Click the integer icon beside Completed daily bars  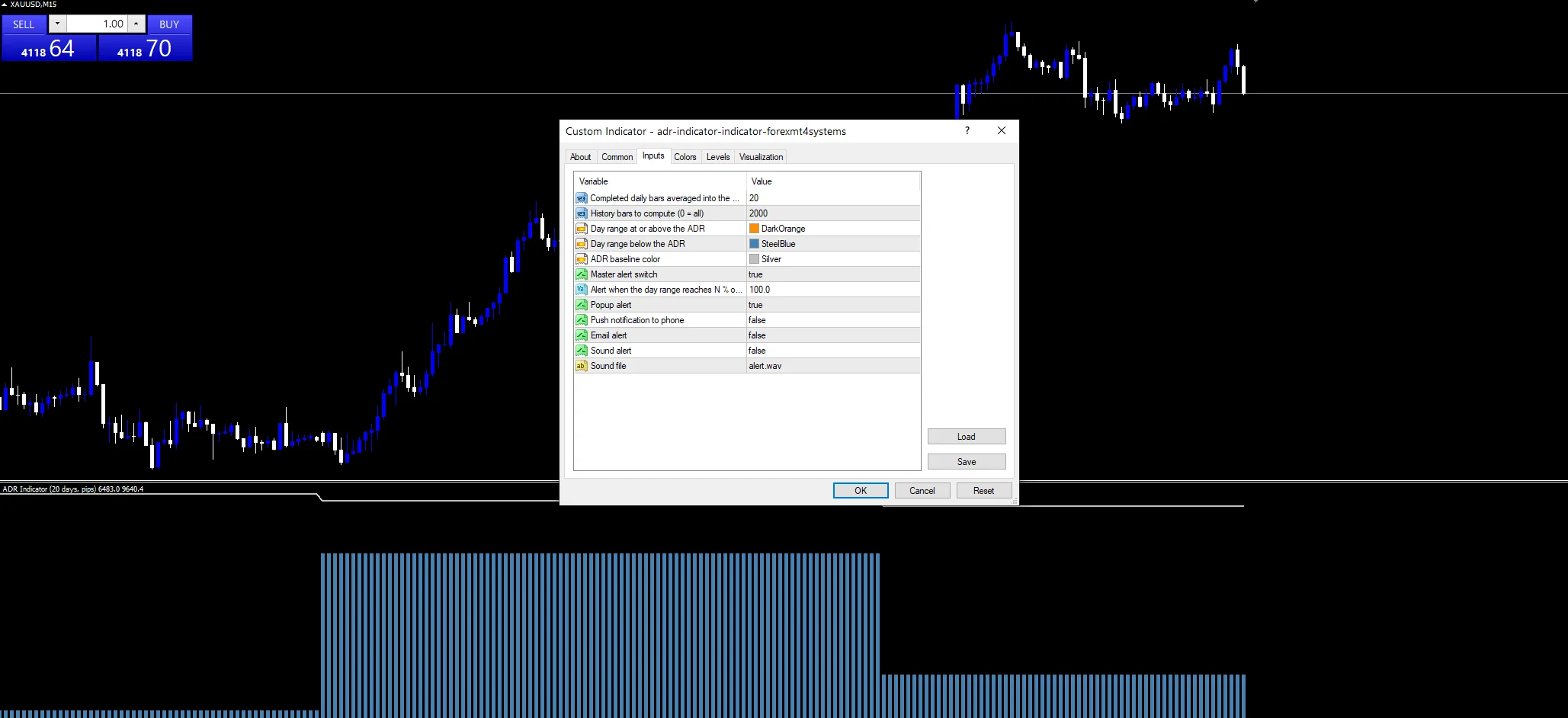point(582,198)
